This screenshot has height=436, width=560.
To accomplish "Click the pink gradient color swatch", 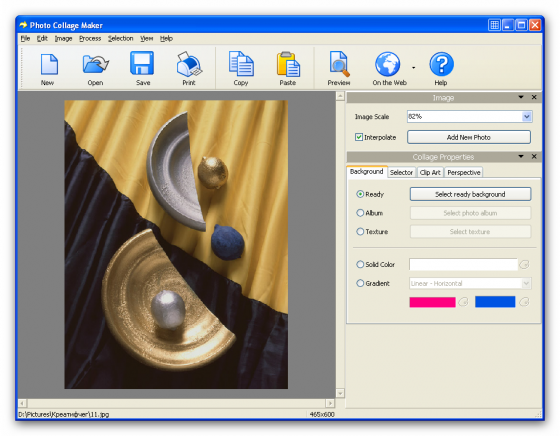I will 432,302.
